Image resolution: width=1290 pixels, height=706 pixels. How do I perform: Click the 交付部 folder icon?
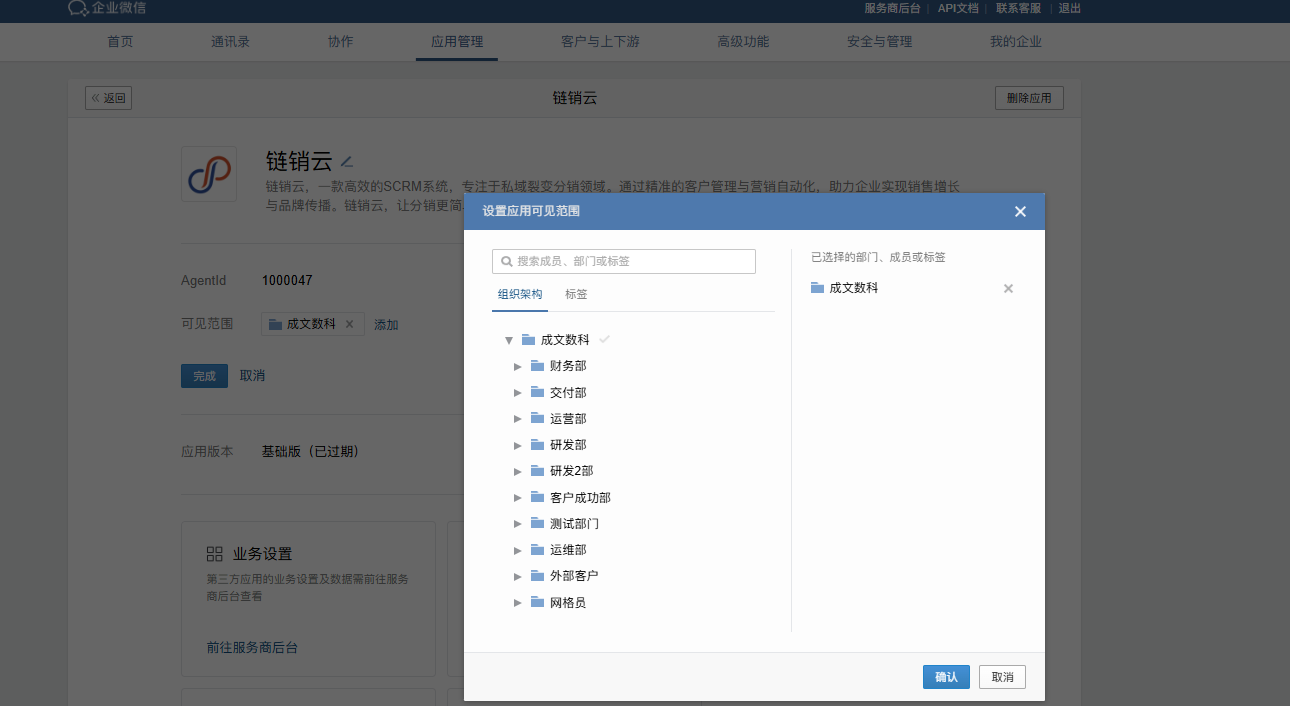[x=537, y=392]
